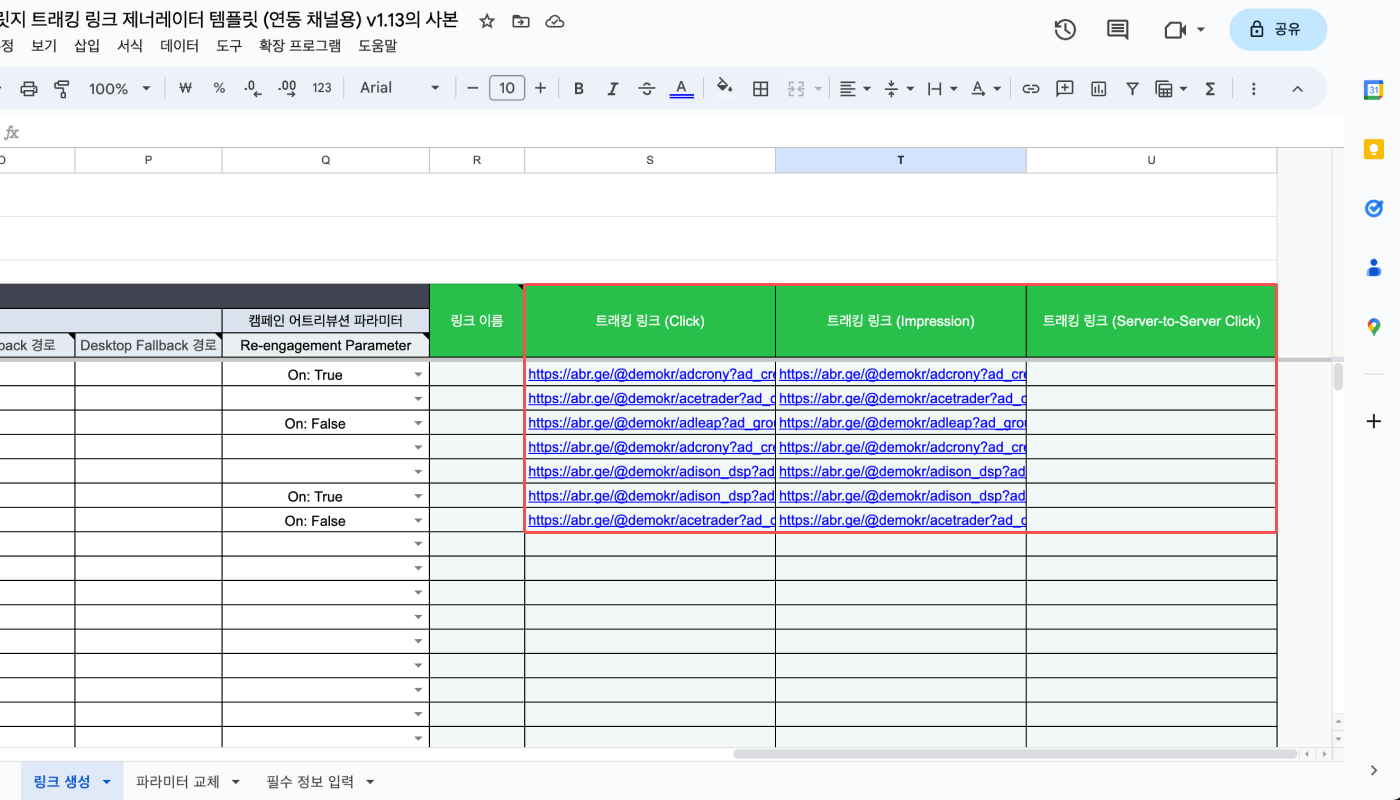Viewport: 1400px width, 800px height.
Task: Open the Arial font dropdown
Action: (x=400, y=88)
